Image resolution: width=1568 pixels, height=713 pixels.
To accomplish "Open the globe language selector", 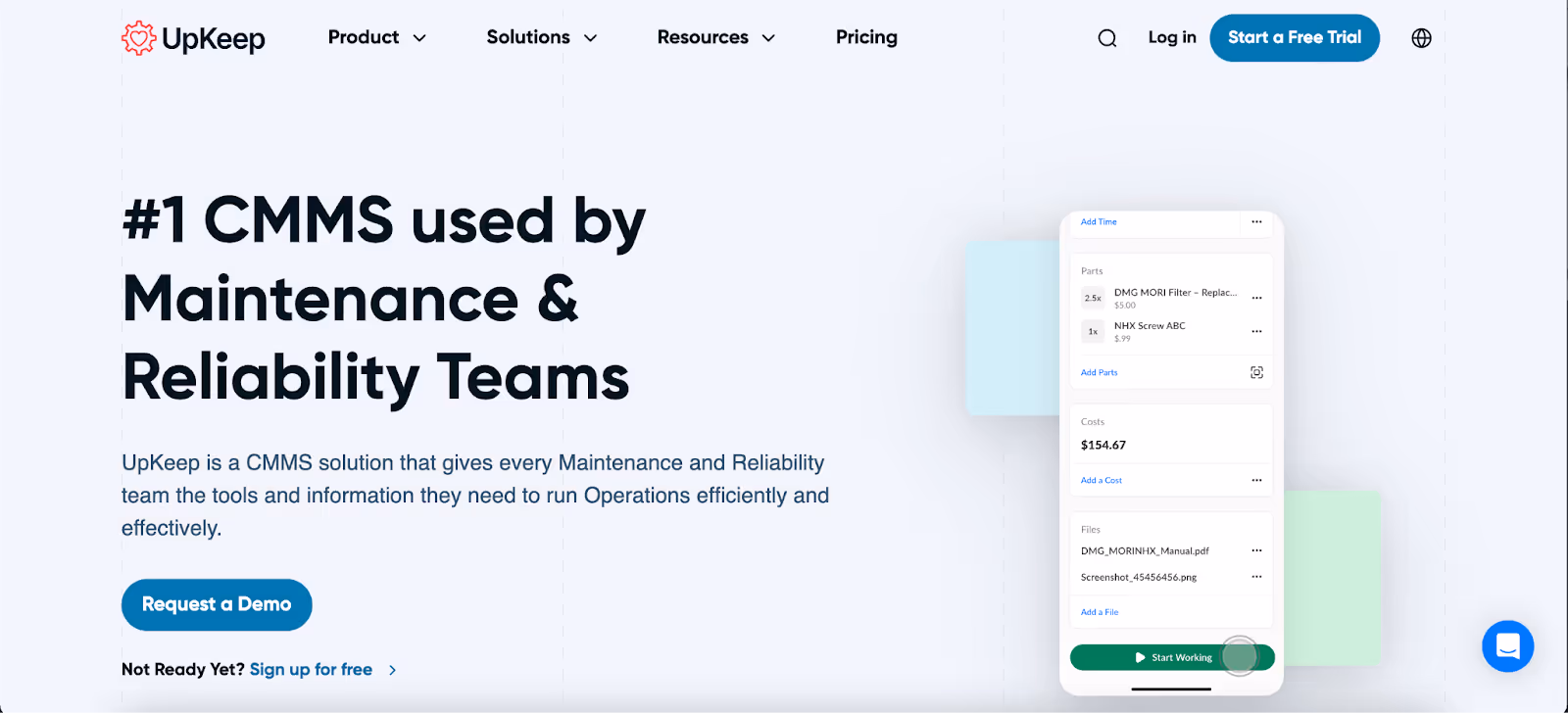I will click(1421, 38).
